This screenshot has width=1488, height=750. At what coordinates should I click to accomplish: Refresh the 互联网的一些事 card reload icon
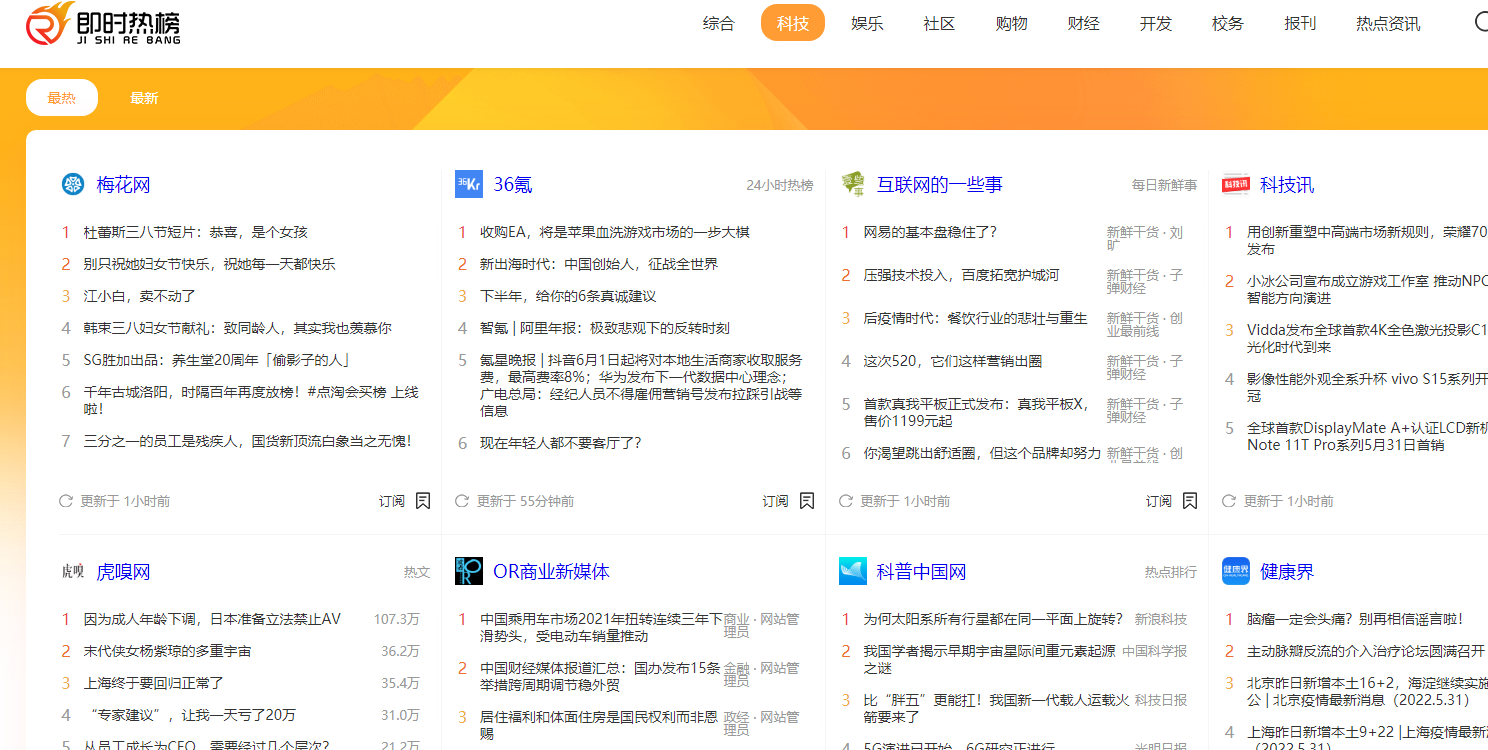pyautogui.click(x=846, y=501)
